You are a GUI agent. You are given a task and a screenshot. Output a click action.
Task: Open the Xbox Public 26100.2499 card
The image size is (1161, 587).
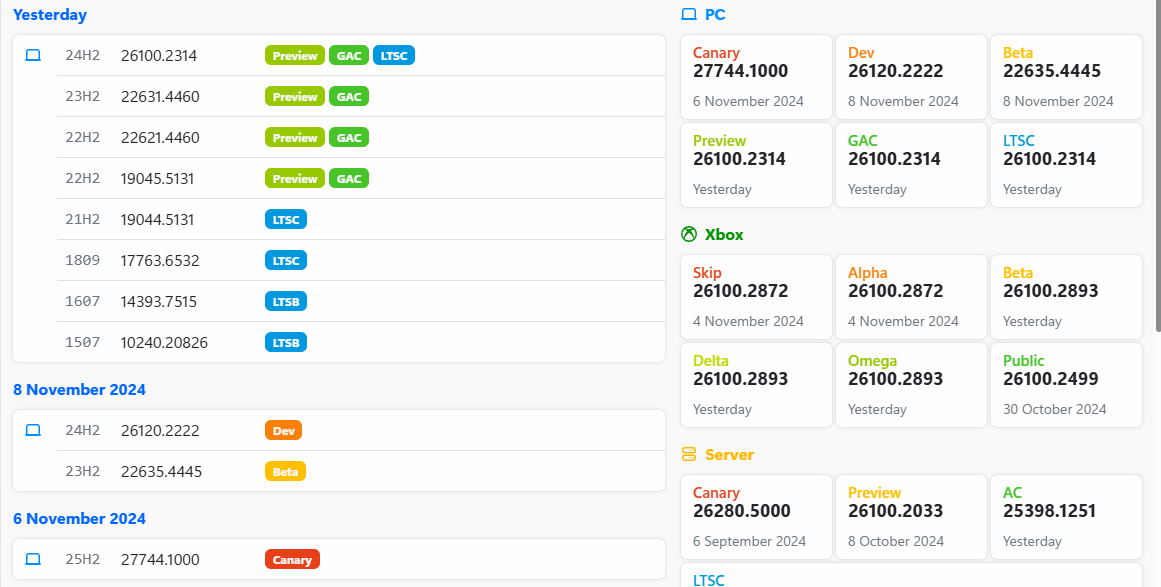click(x=1066, y=385)
